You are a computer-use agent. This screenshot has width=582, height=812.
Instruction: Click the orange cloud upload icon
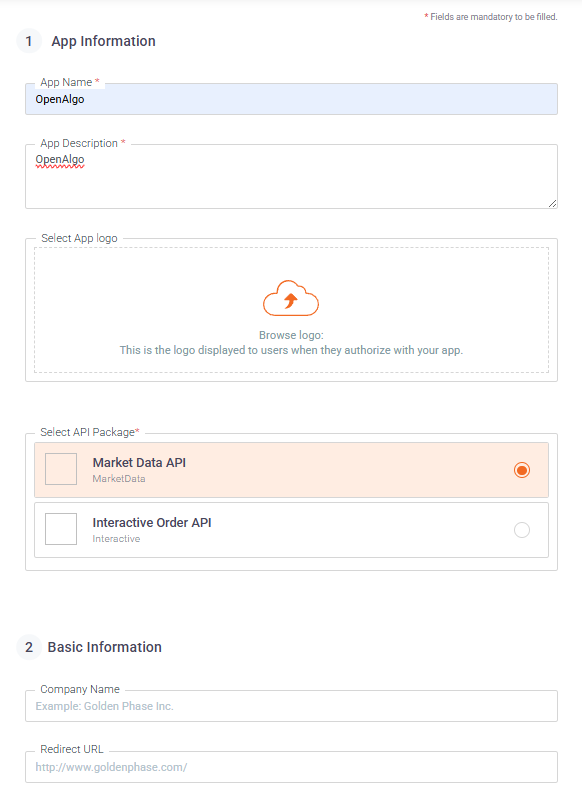(x=291, y=298)
